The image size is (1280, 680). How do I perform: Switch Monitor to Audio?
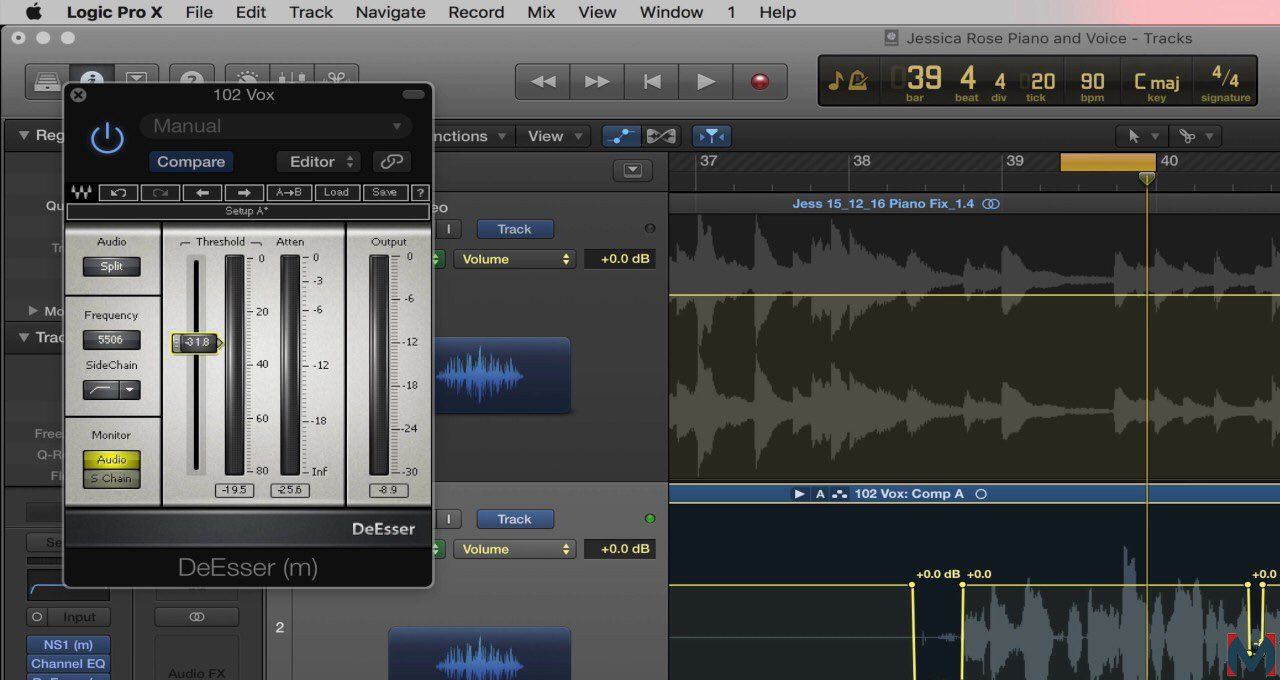pyautogui.click(x=112, y=460)
